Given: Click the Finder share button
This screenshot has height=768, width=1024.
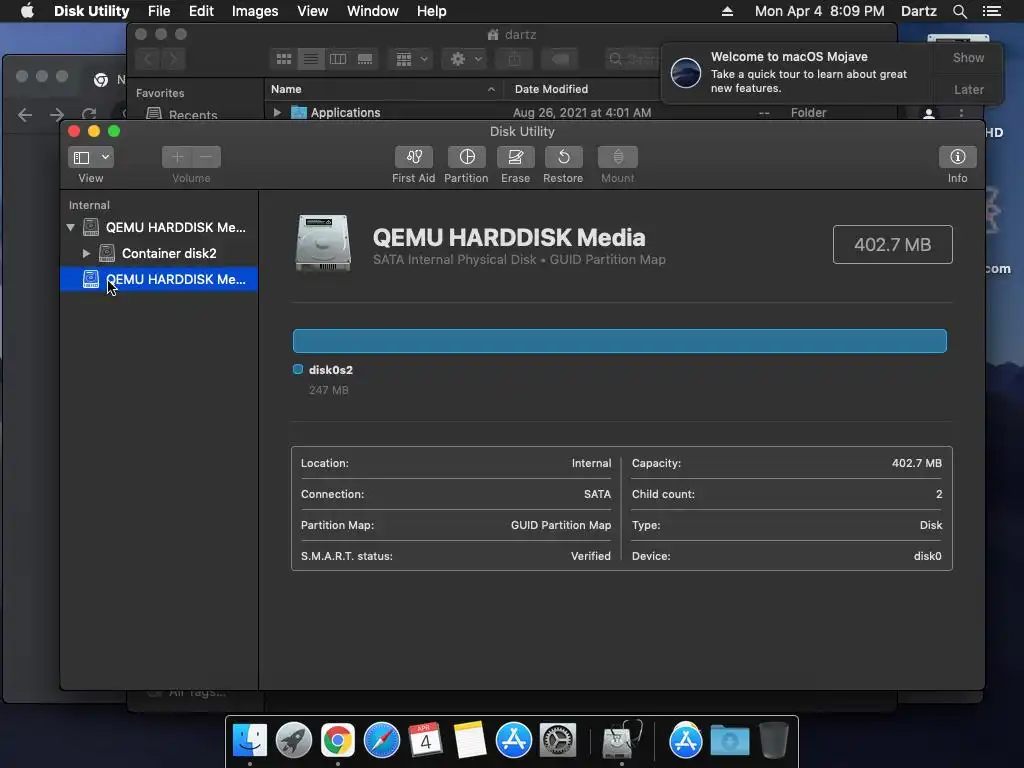Looking at the screenshot, I should [515, 59].
